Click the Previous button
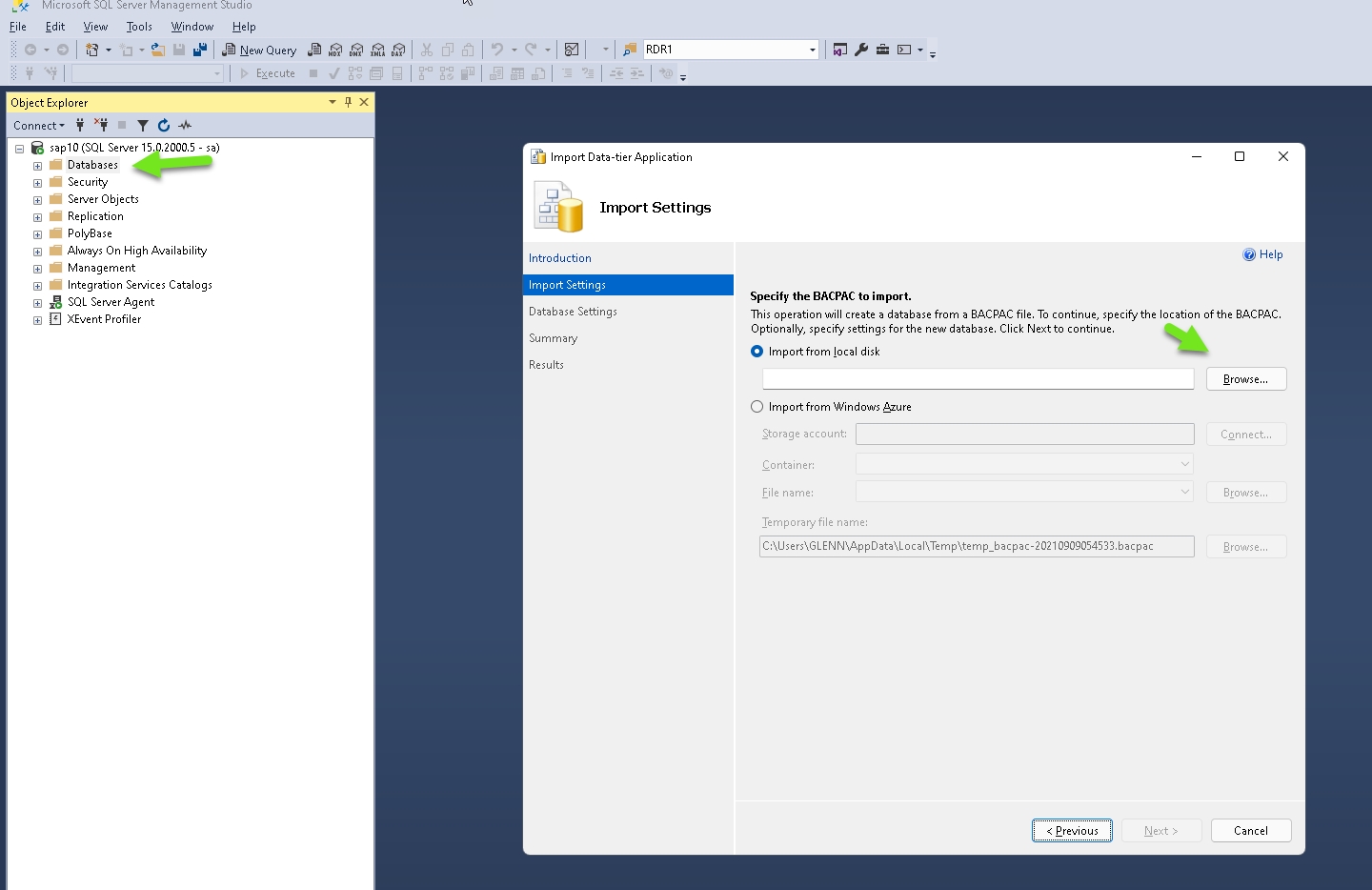Screen dimensions: 1372x890 coord(1072,831)
